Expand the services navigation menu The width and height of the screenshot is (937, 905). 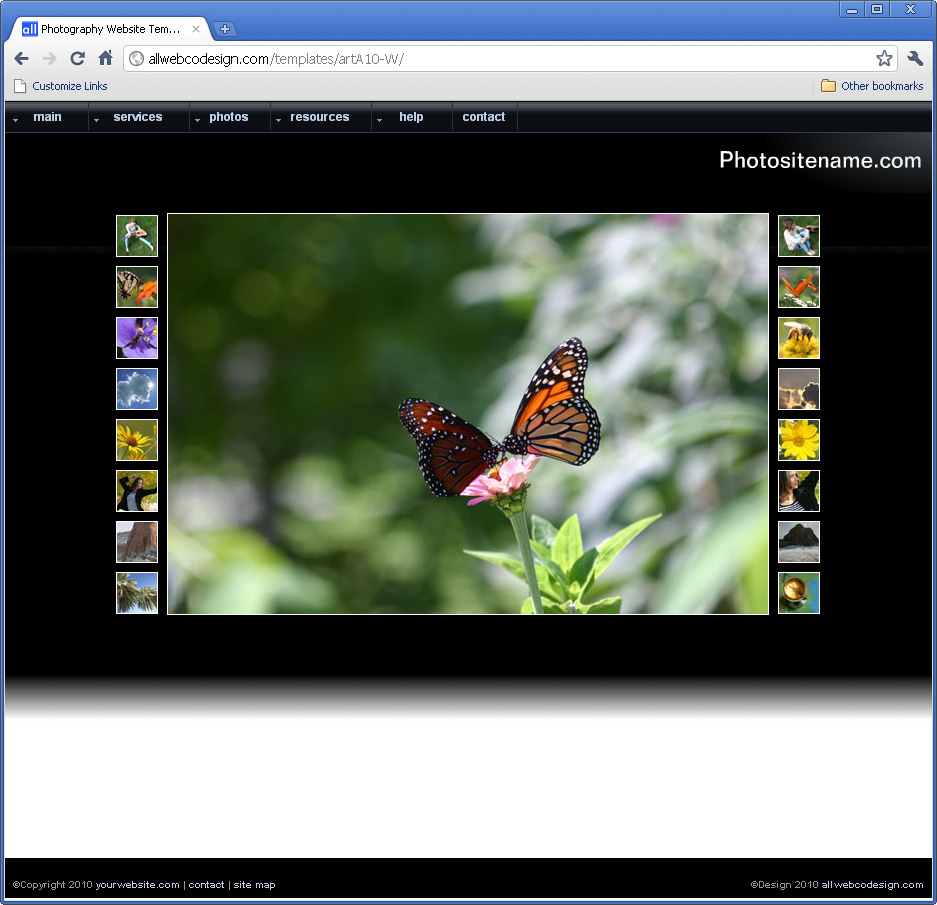tap(137, 117)
